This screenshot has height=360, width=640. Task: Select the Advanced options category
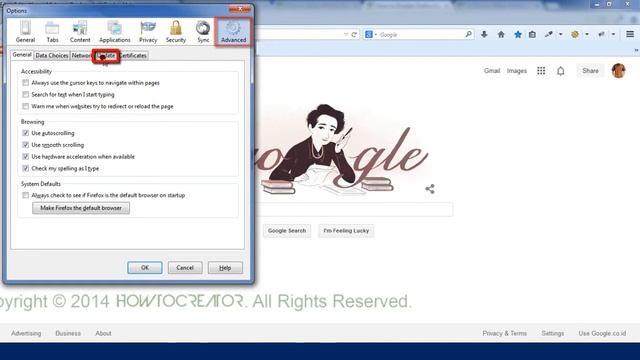pos(233,32)
